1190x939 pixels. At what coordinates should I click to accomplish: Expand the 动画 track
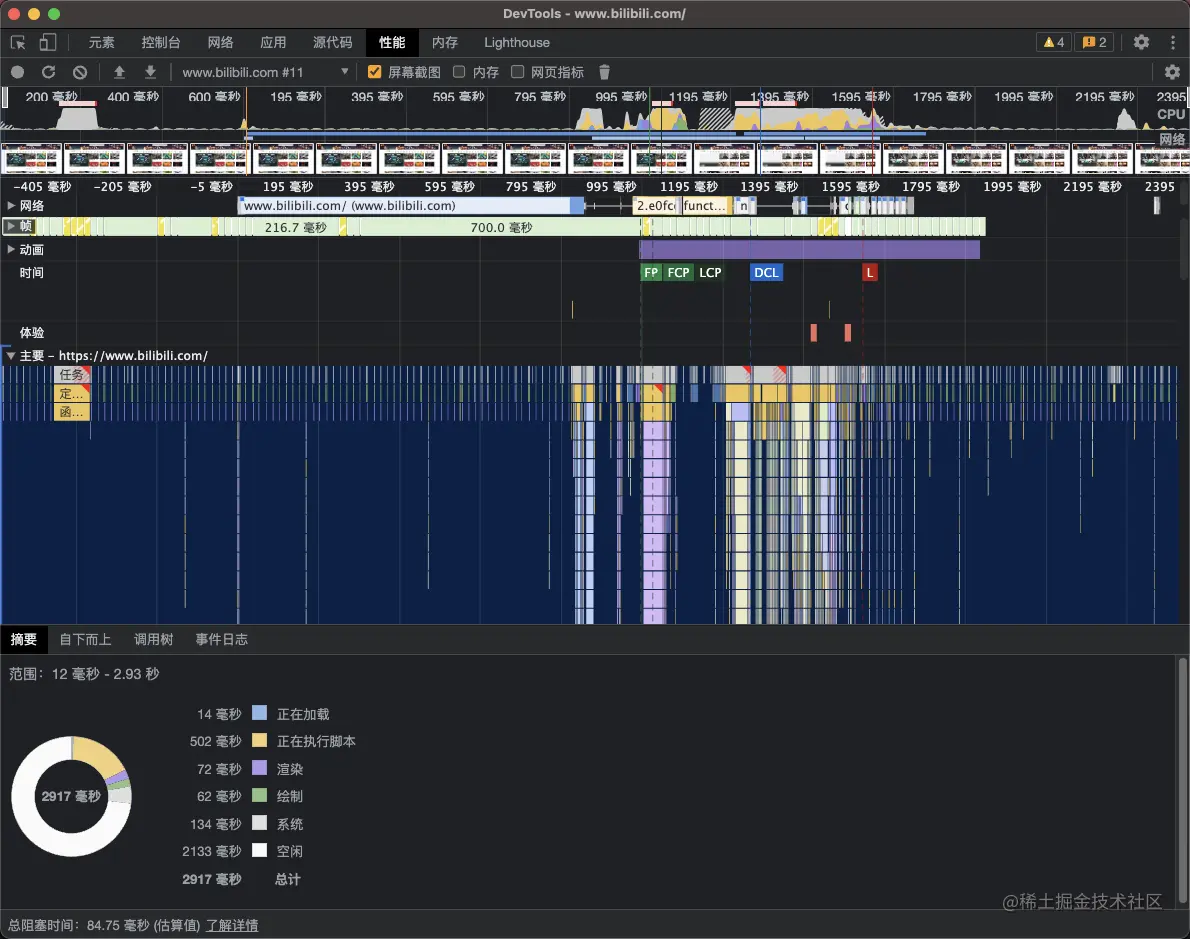tap(11, 249)
